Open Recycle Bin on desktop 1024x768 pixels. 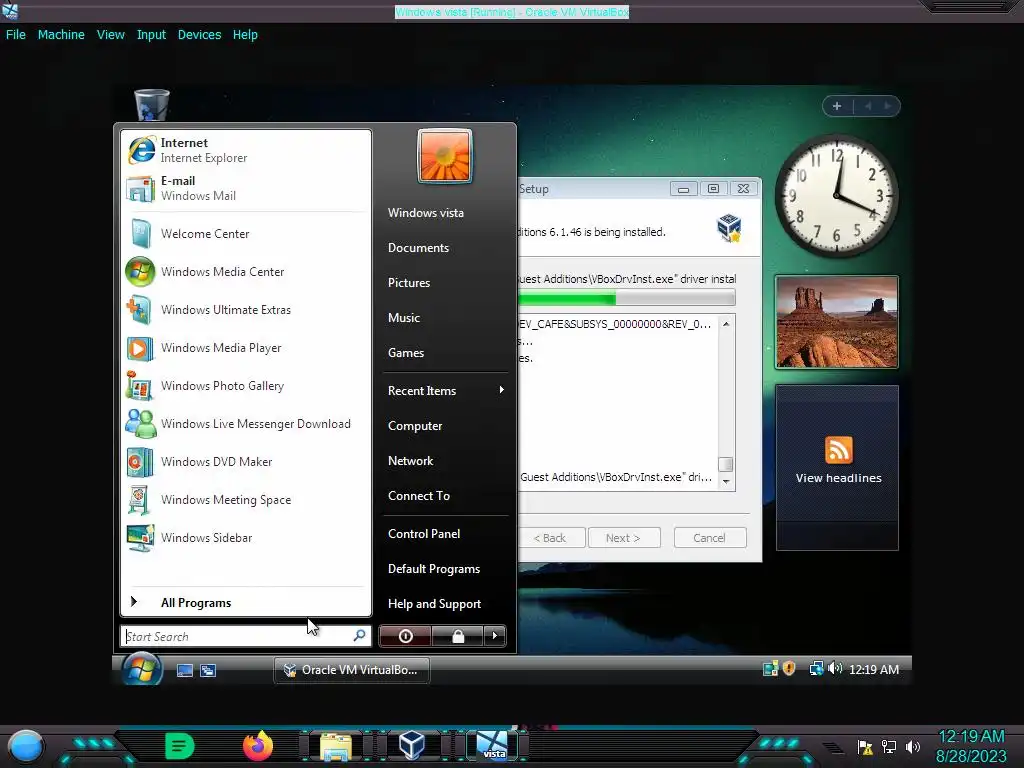click(x=152, y=105)
